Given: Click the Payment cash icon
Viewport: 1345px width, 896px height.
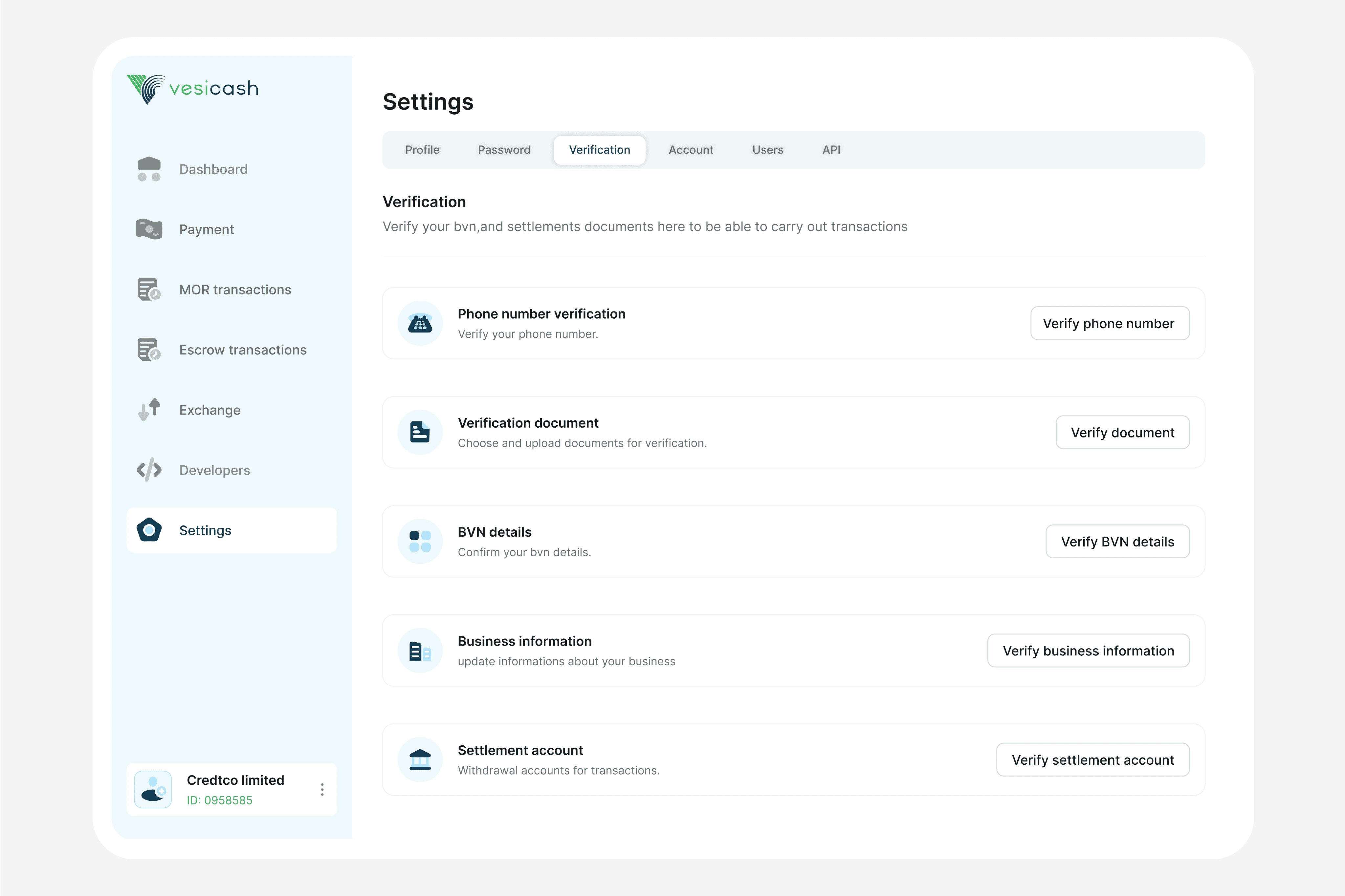Looking at the screenshot, I should coord(149,229).
